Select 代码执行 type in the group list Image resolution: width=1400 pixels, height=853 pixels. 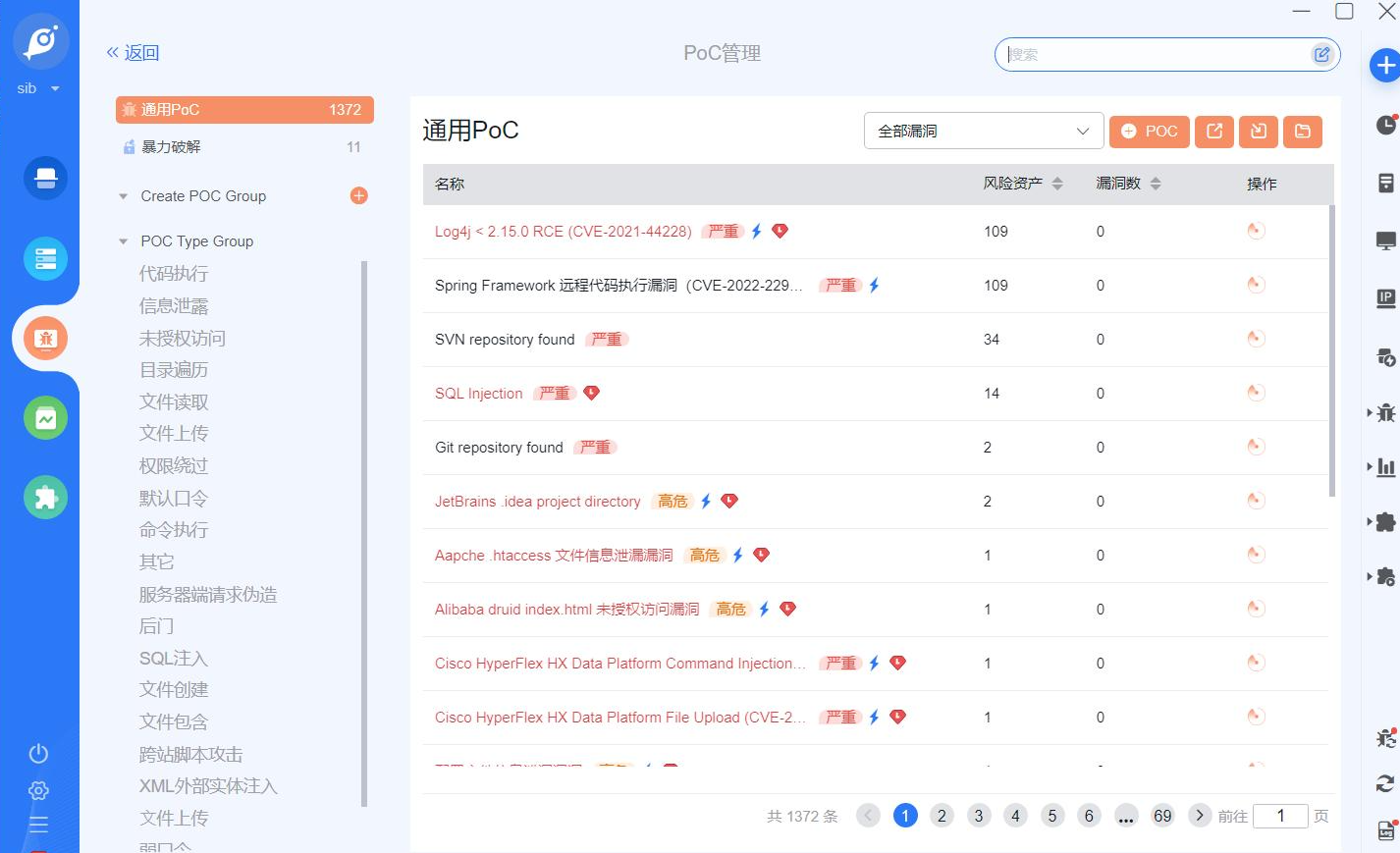tap(174, 274)
